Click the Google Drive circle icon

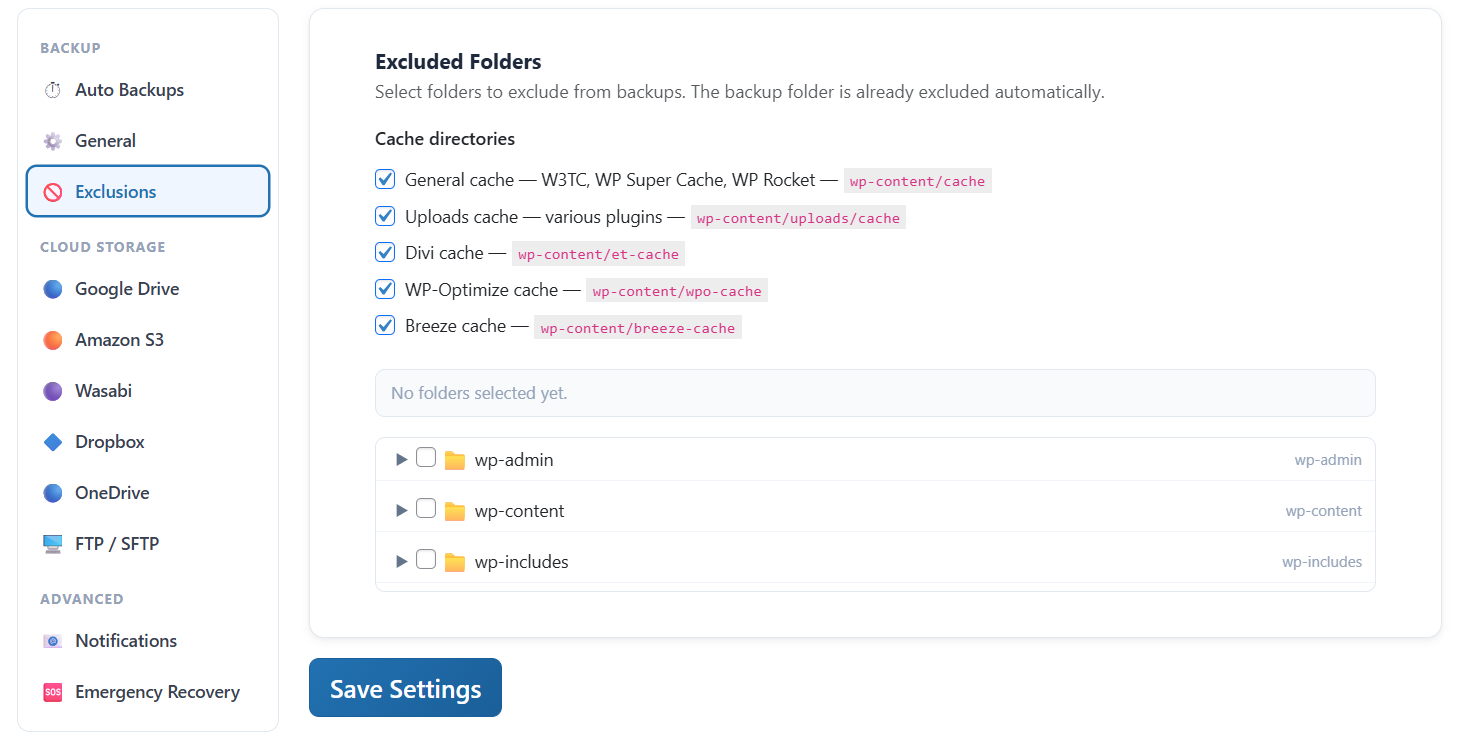tap(53, 289)
